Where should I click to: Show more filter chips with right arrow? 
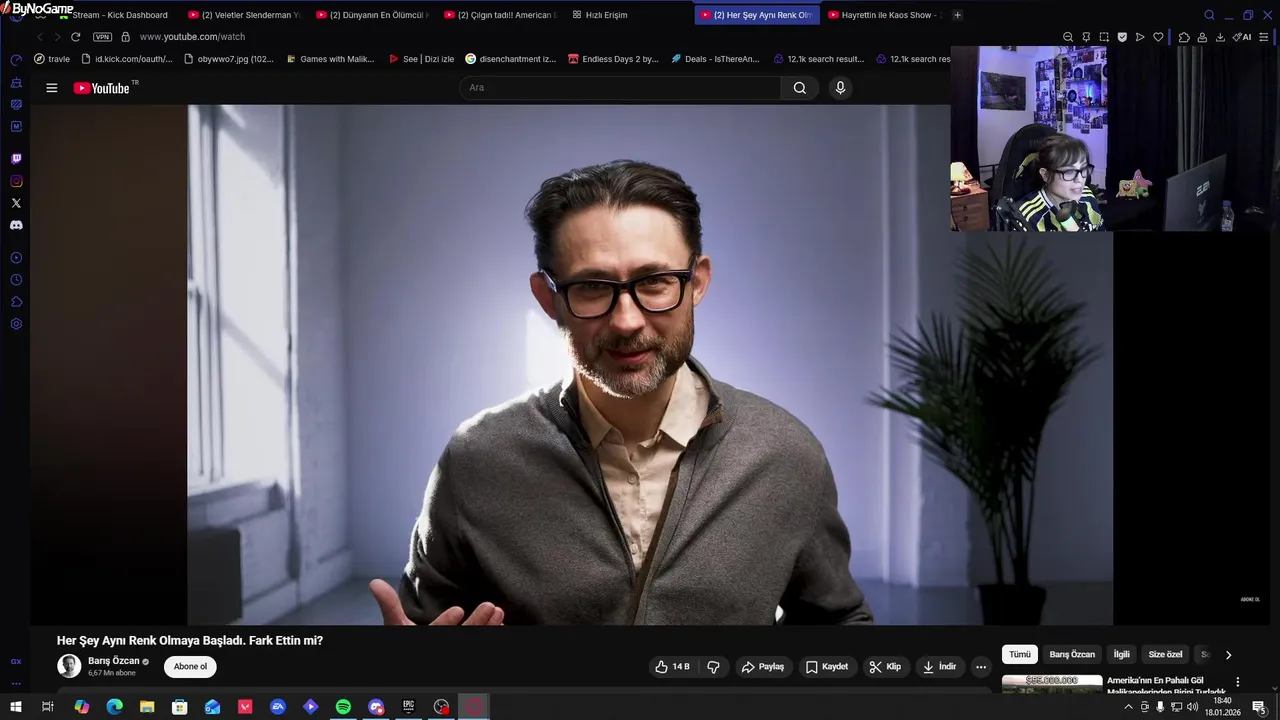pyautogui.click(x=1228, y=655)
